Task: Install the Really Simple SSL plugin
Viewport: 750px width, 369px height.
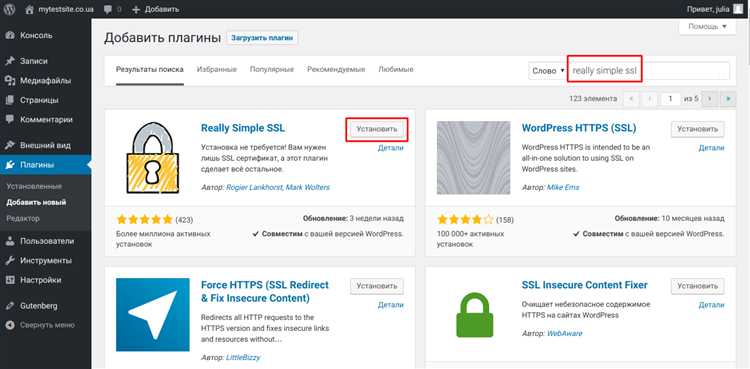Action: 377,129
